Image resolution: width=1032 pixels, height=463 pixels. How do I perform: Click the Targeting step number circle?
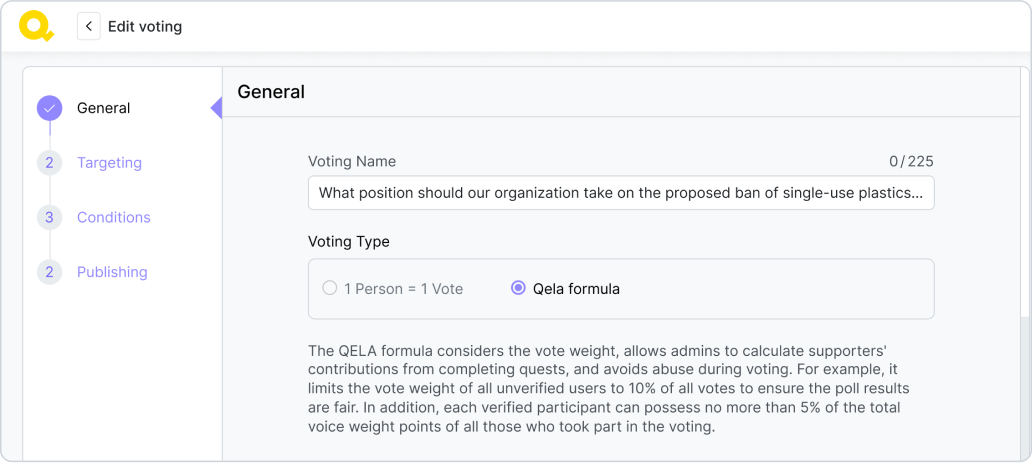tap(49, 163)
